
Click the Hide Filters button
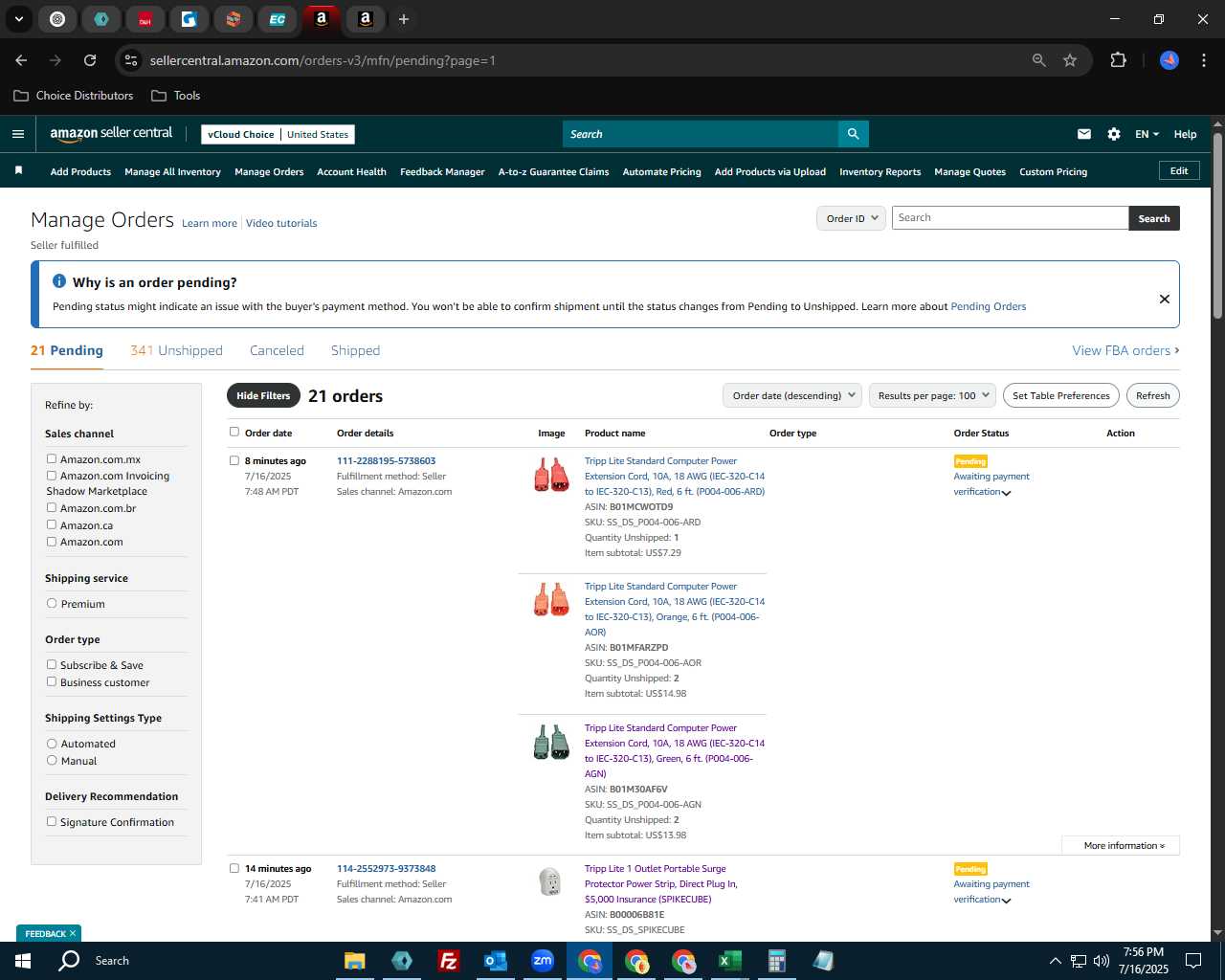263,395
